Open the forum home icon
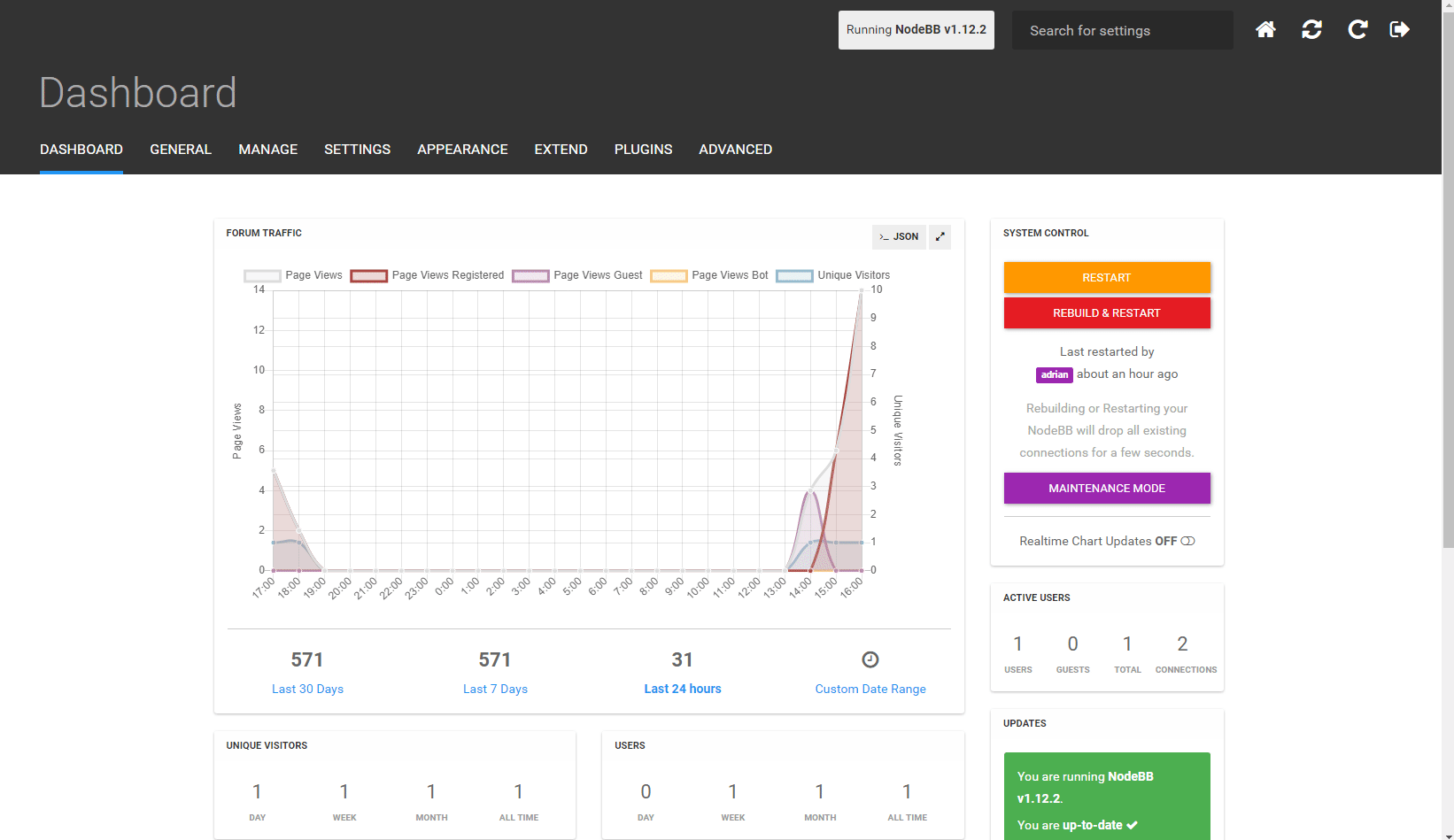1454x840 pixels. (x=1265, y=30)
